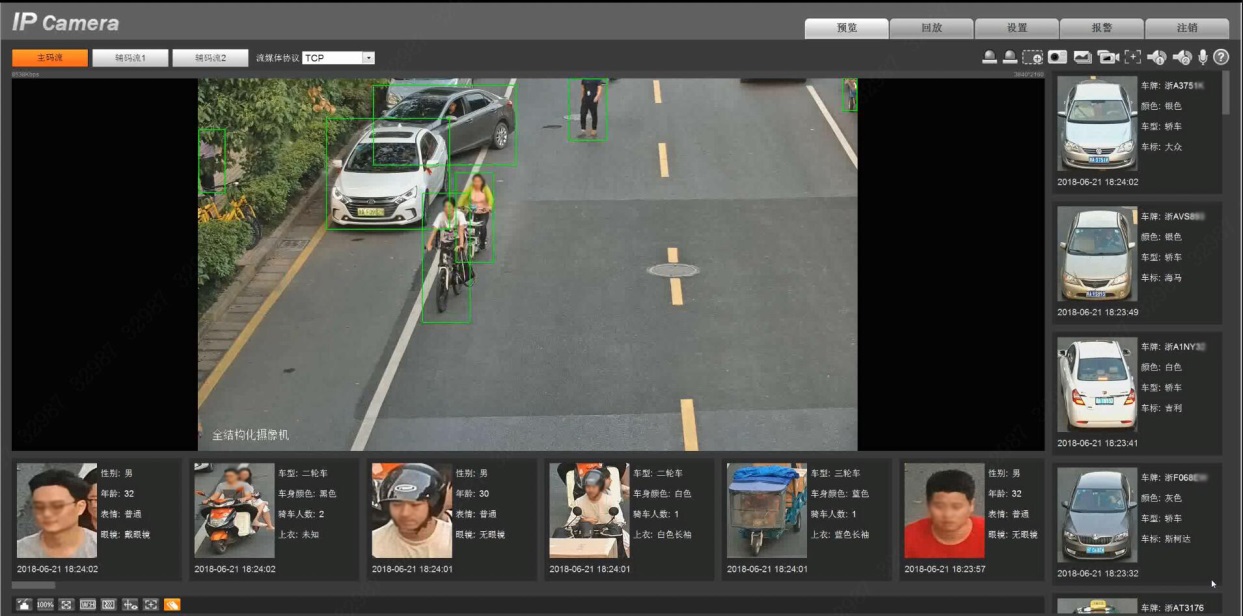Click timestamp 2018-06-21 18:23:49
The height and width of the screenshot is (616, 1243).
(x=1098, y=312)
